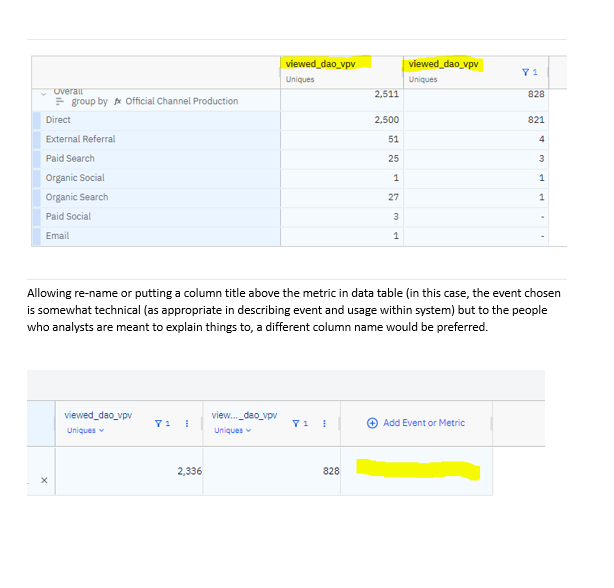Click the fx formula icon beside Official Channel Production
The height and width of the screenshot is (588, 614).
(x=117, y=101)
